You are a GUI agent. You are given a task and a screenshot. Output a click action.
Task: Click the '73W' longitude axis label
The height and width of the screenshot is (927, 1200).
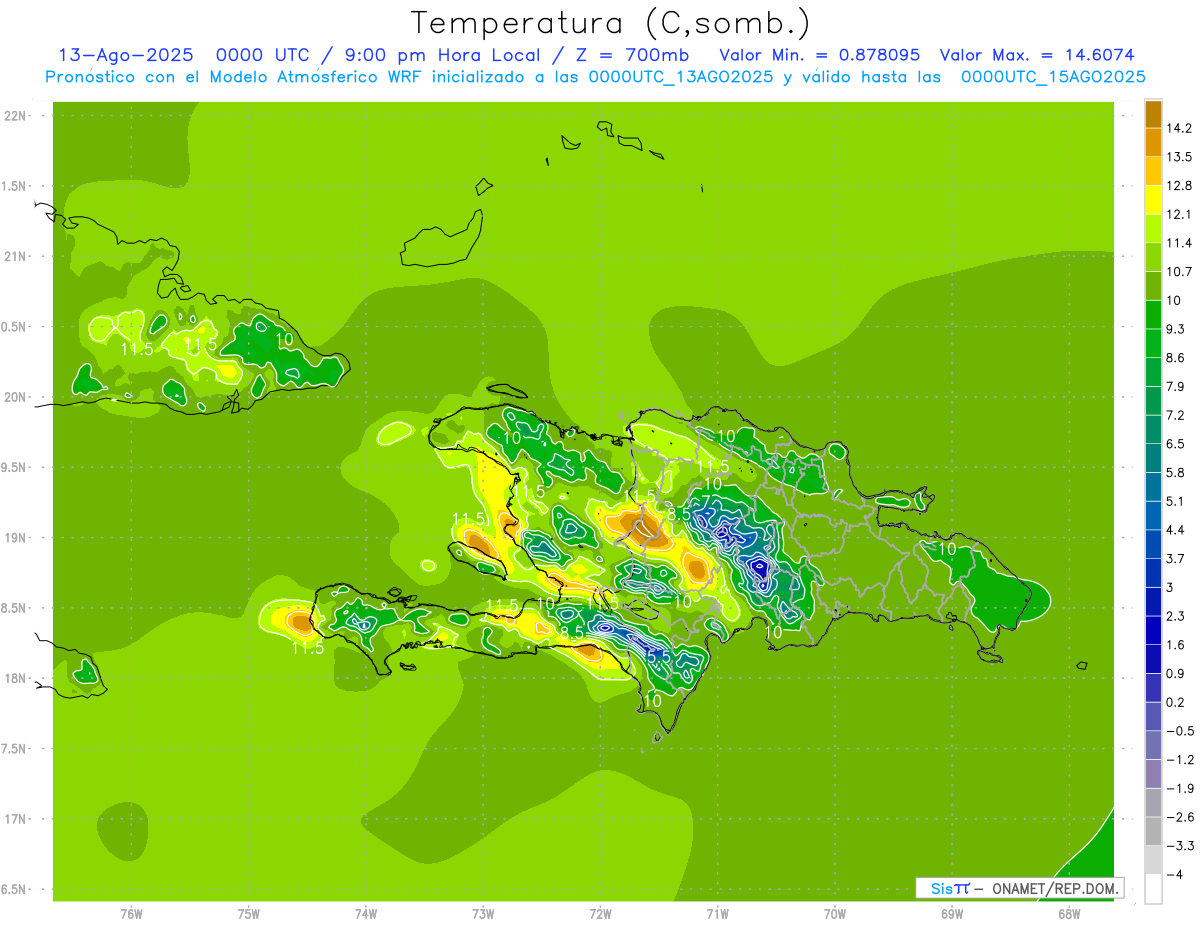coord(483,914)
